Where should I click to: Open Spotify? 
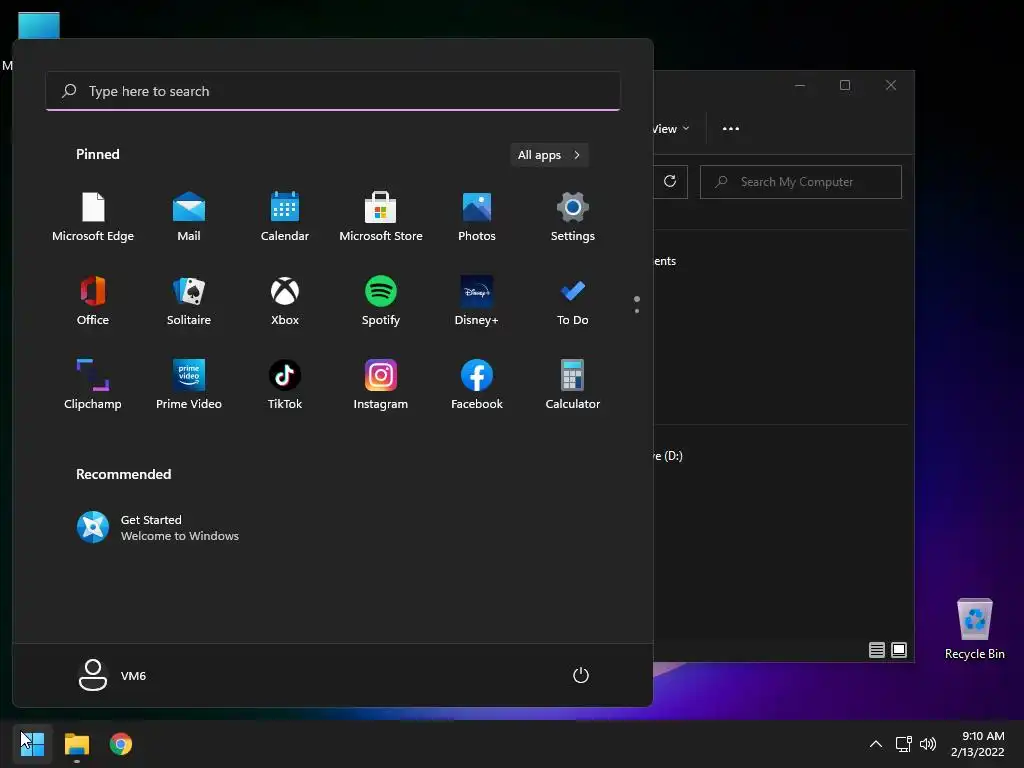coord(381,301)
